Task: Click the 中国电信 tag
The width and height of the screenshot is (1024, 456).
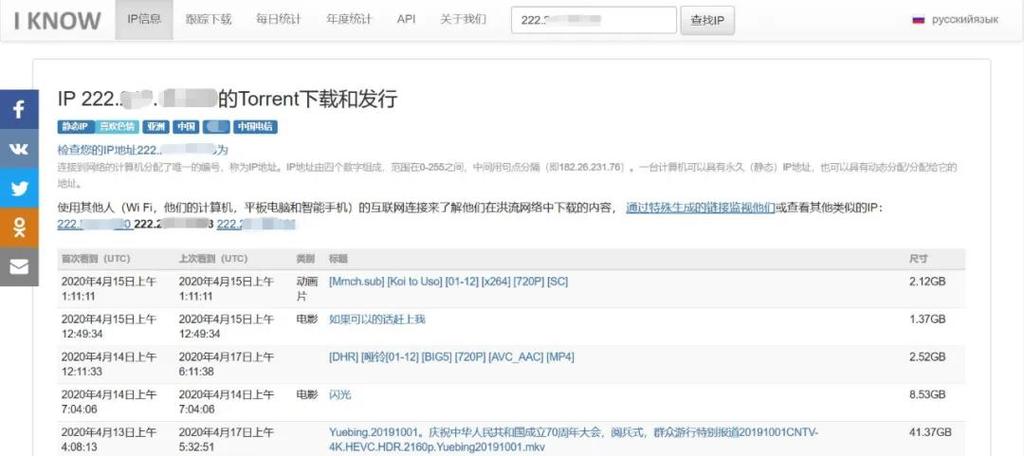Action: tap(255, 127)
